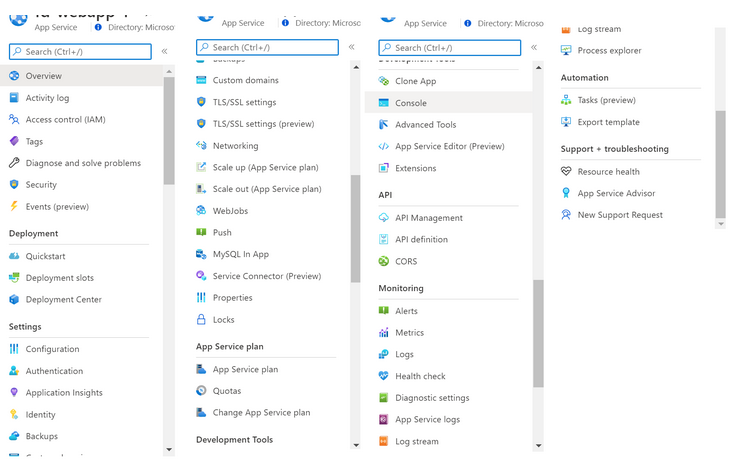Open the Application Insights bulb icon
752x470 pixels.
[x=14, y=392]
